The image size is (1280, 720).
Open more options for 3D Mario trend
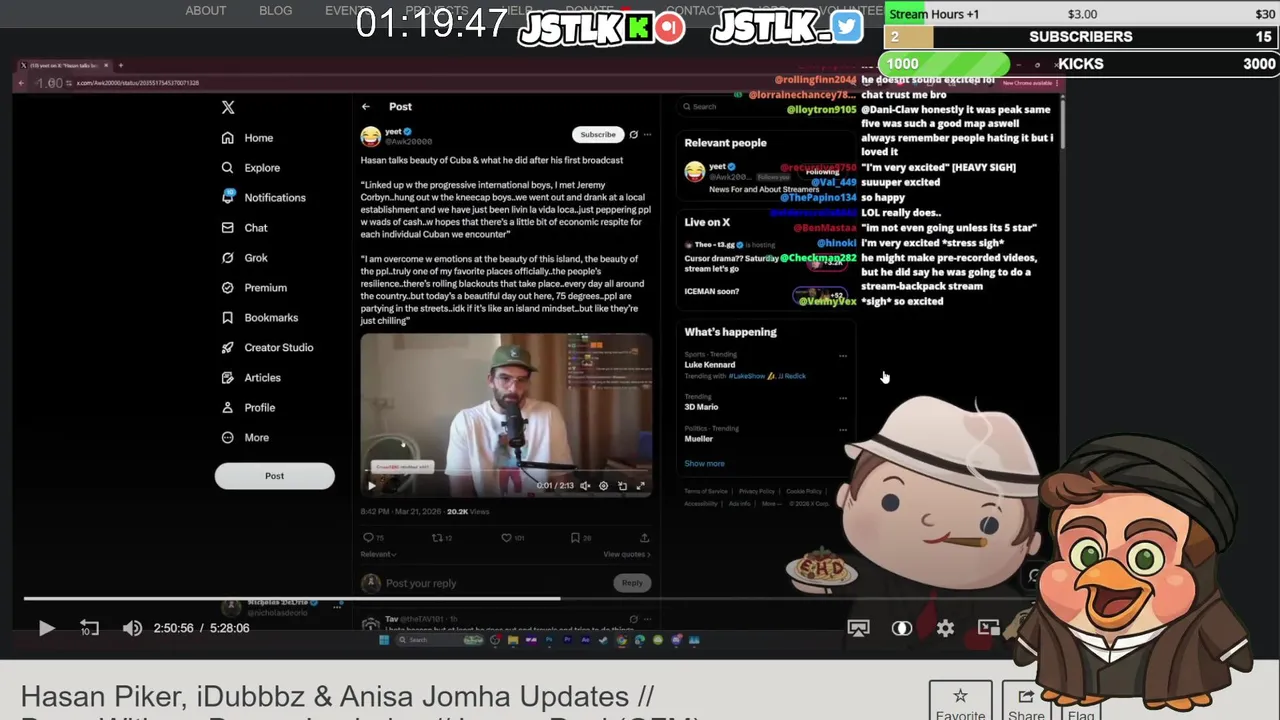point(843,398)
